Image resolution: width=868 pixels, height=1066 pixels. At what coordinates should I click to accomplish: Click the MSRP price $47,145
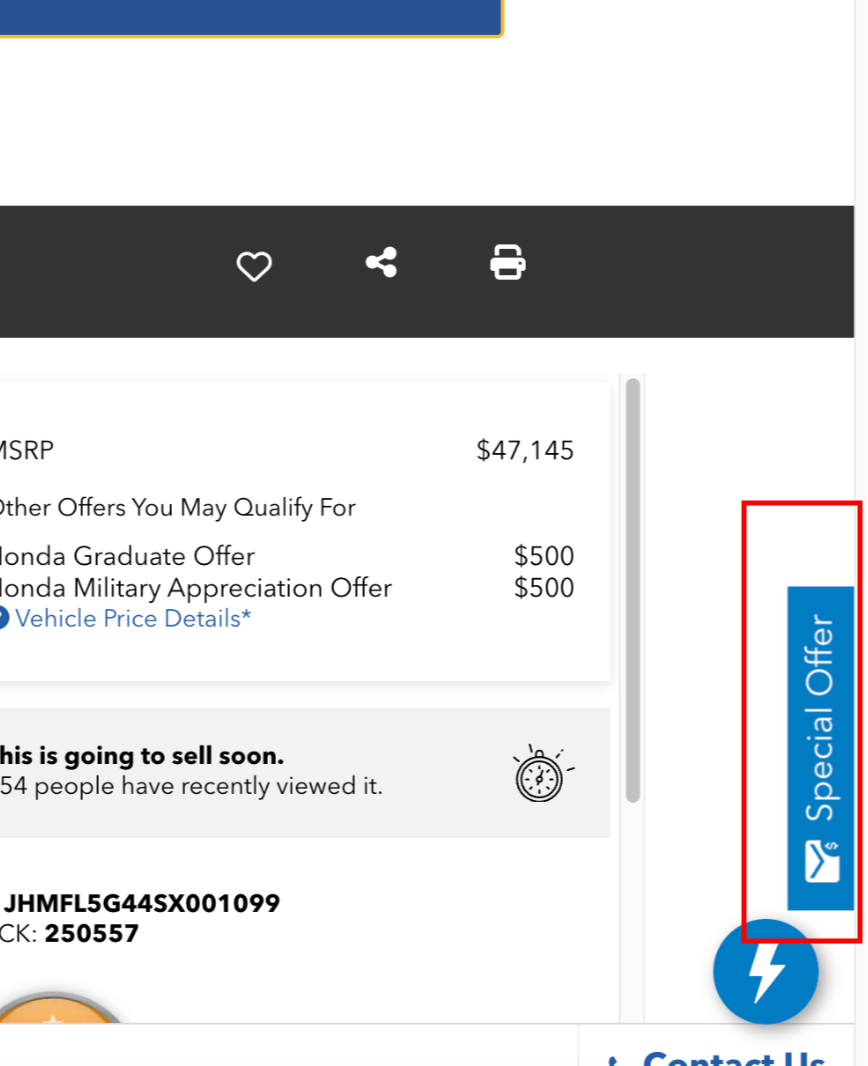point(525,450)
